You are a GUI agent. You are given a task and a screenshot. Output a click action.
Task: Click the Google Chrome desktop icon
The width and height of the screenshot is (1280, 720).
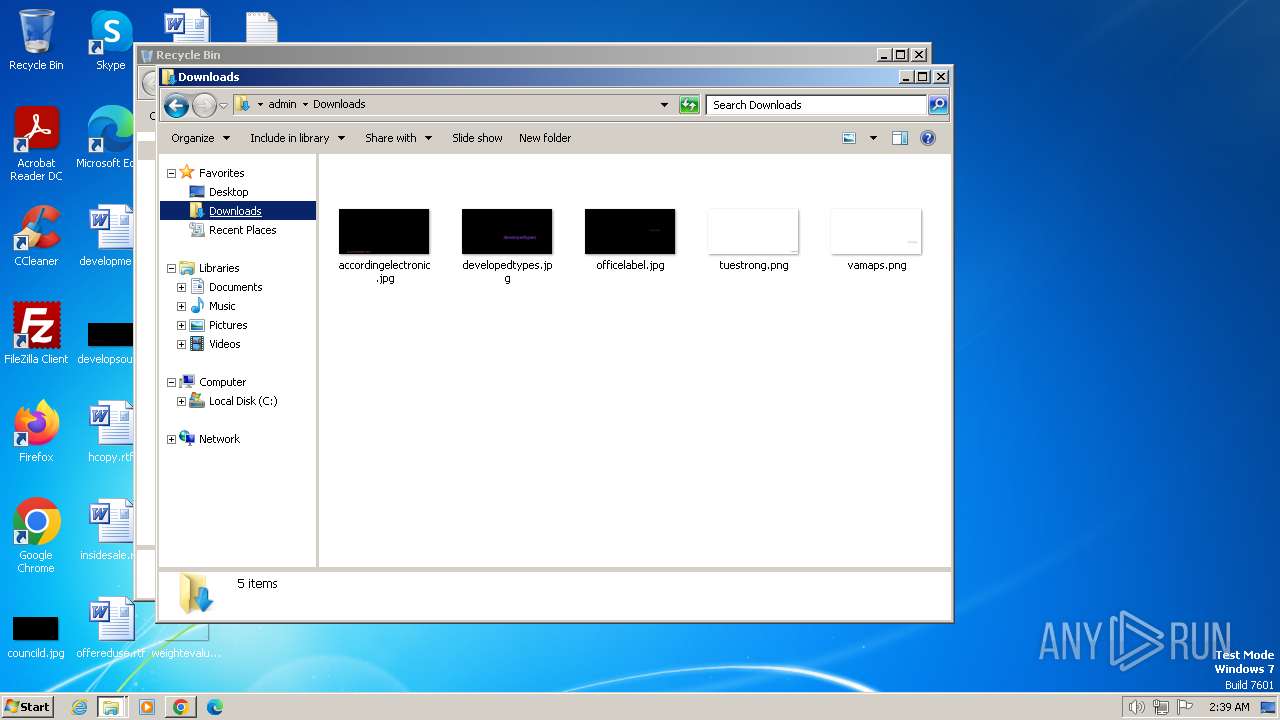click(36, 536)
